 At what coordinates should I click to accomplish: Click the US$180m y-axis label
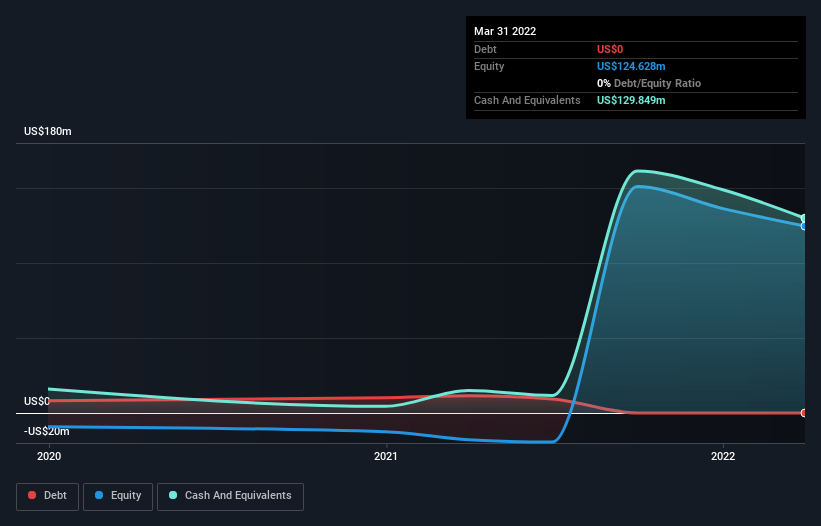(x=48, y=131)
